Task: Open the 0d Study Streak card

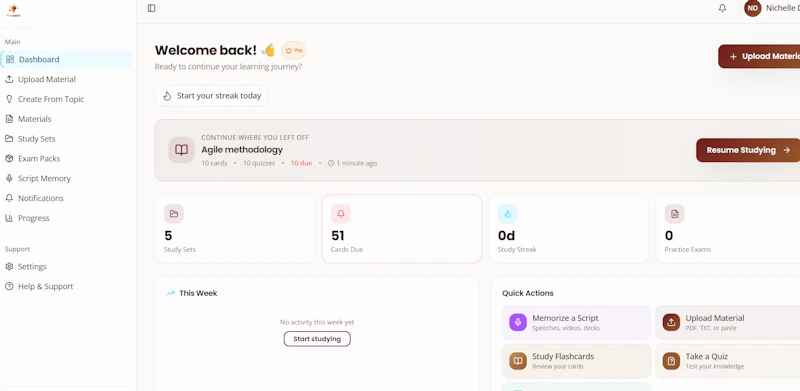Action: [568, 229]
